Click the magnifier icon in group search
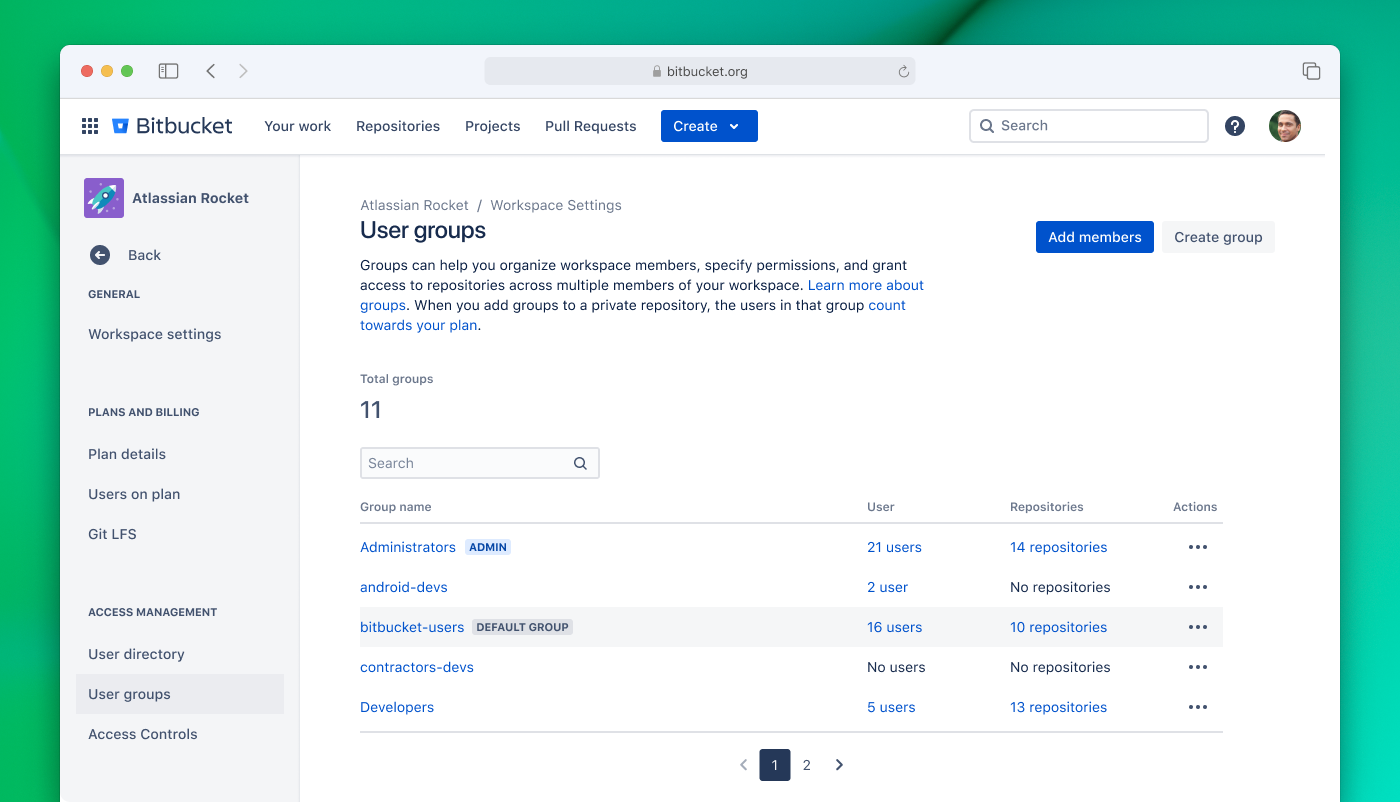The width and height of the screenshot is (1400, 802). 580,463
